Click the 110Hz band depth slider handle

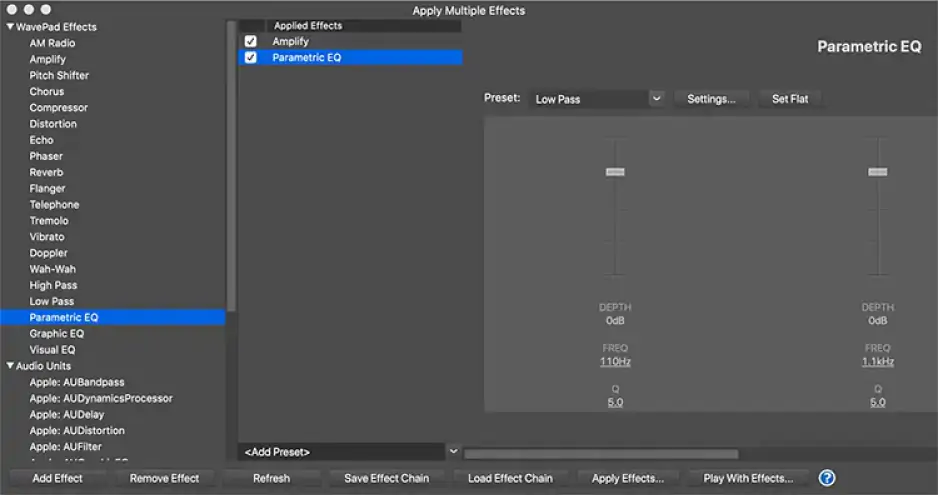point(615,172)
